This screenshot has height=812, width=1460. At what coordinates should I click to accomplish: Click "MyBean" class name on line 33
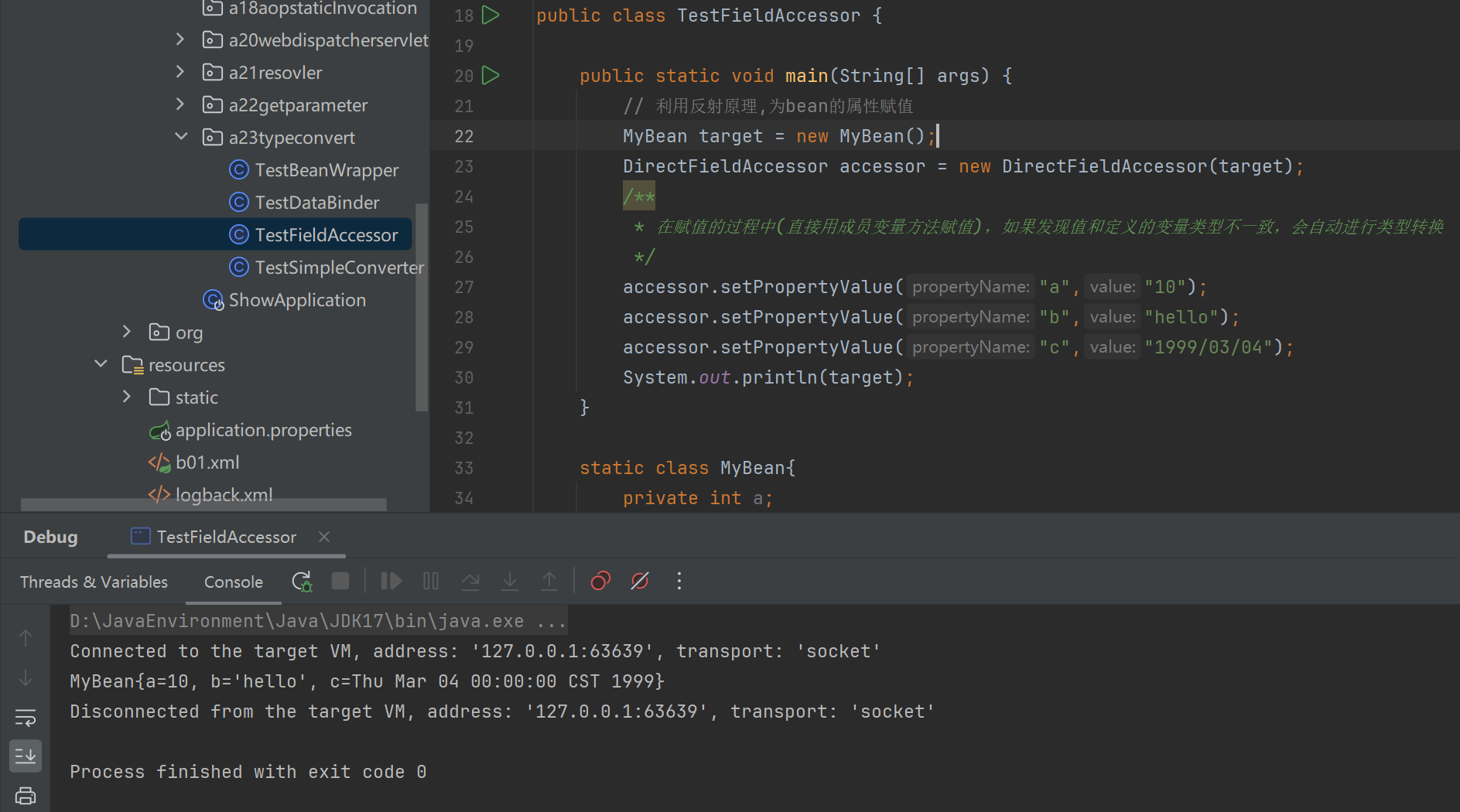[x=753, y=468]
